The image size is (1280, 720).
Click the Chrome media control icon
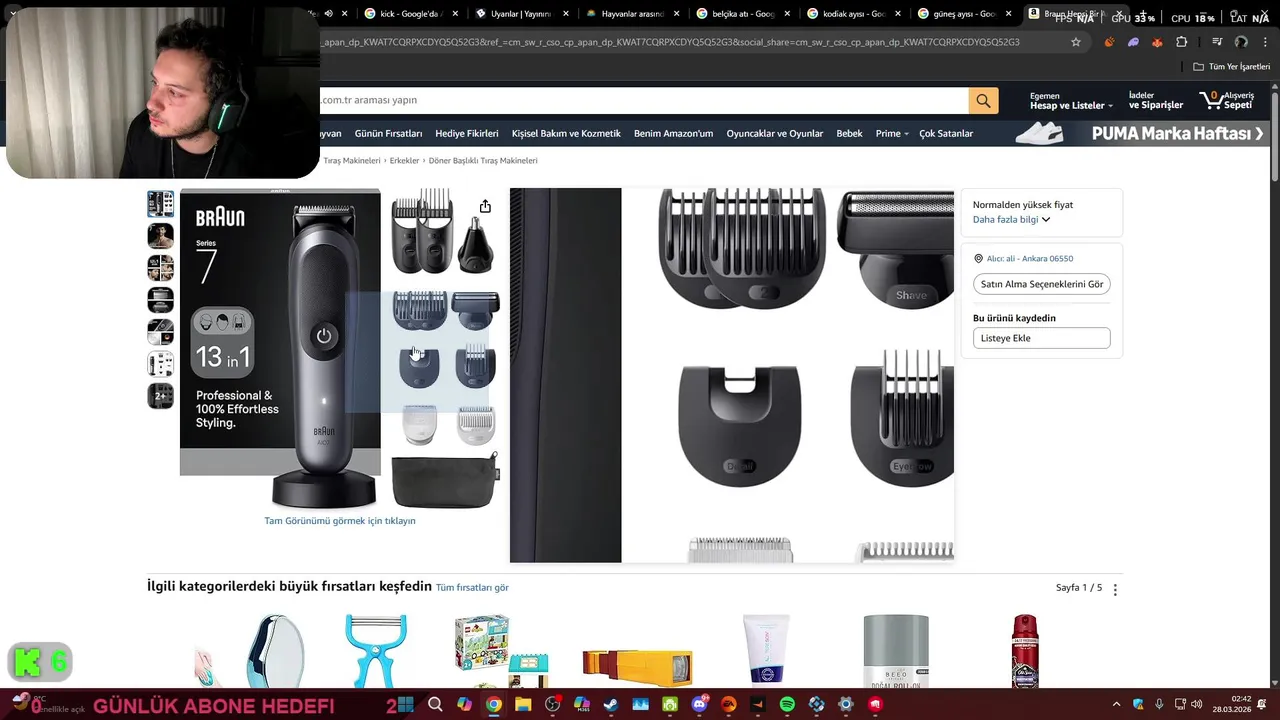click(1217, 42)
